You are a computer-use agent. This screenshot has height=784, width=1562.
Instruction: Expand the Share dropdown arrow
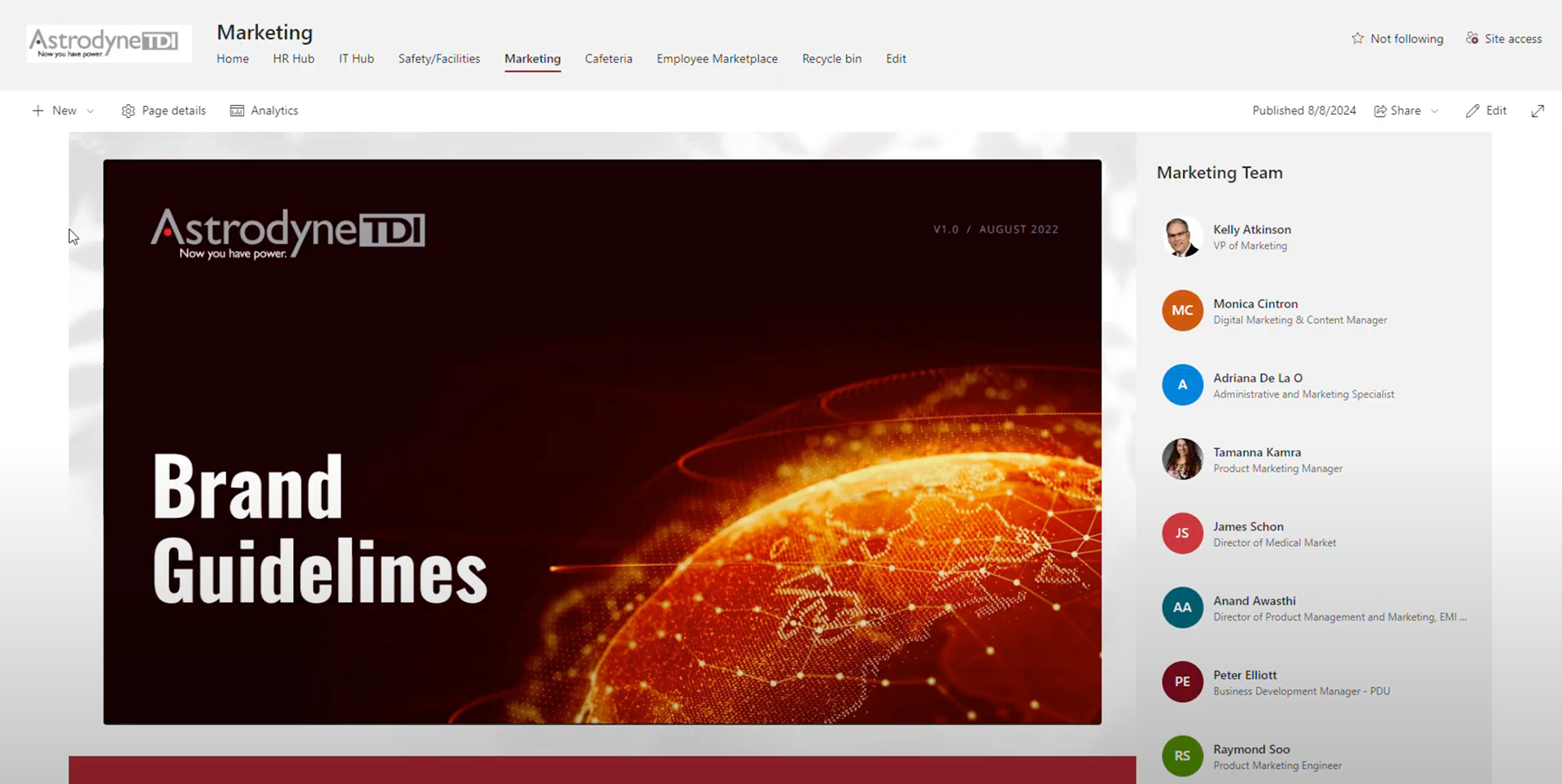(x=1433, y=111)
